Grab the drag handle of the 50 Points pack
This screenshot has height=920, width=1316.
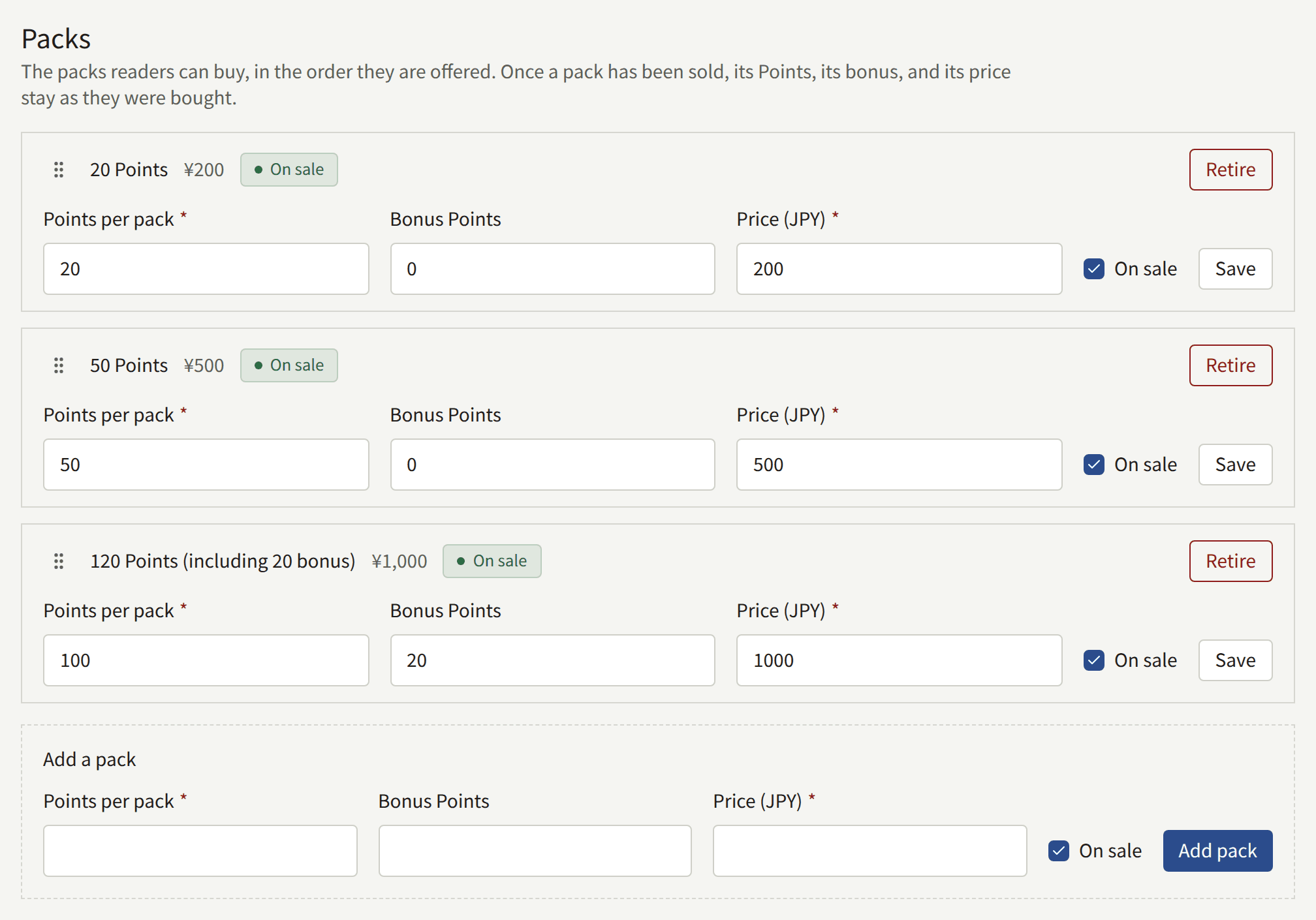[x=59, y=365]
